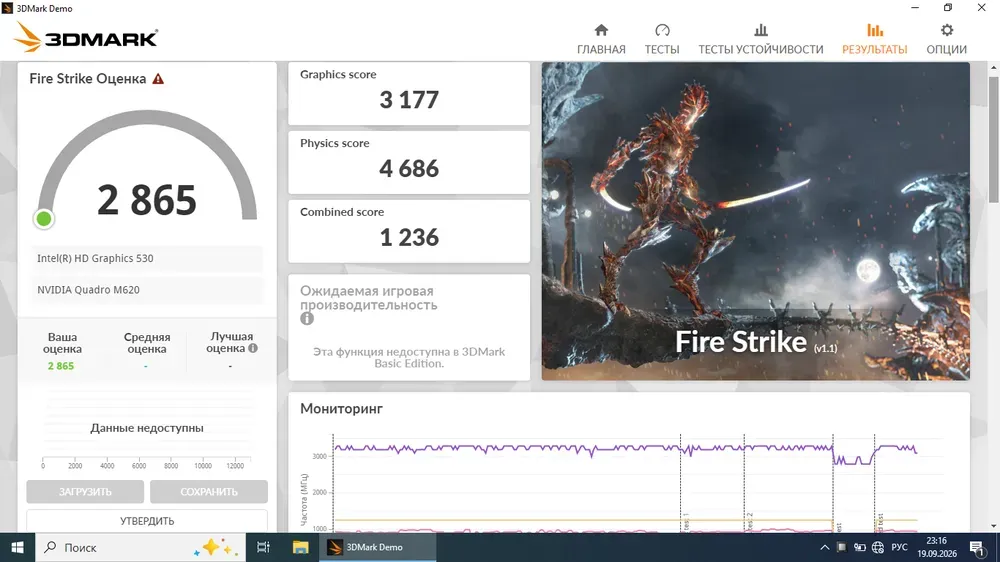Click info icon next to Лучшая оценка

pyautogui.click(x=253, y=349)
